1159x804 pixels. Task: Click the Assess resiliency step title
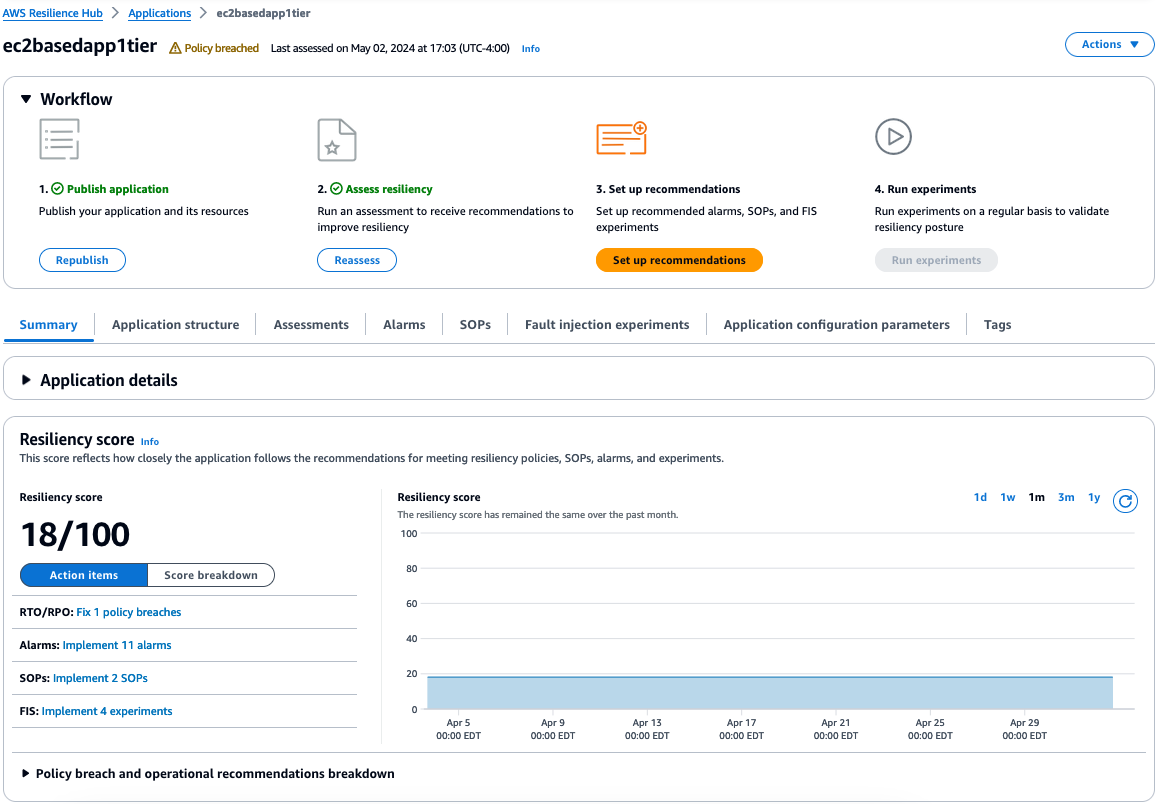(x=389, y=189)
